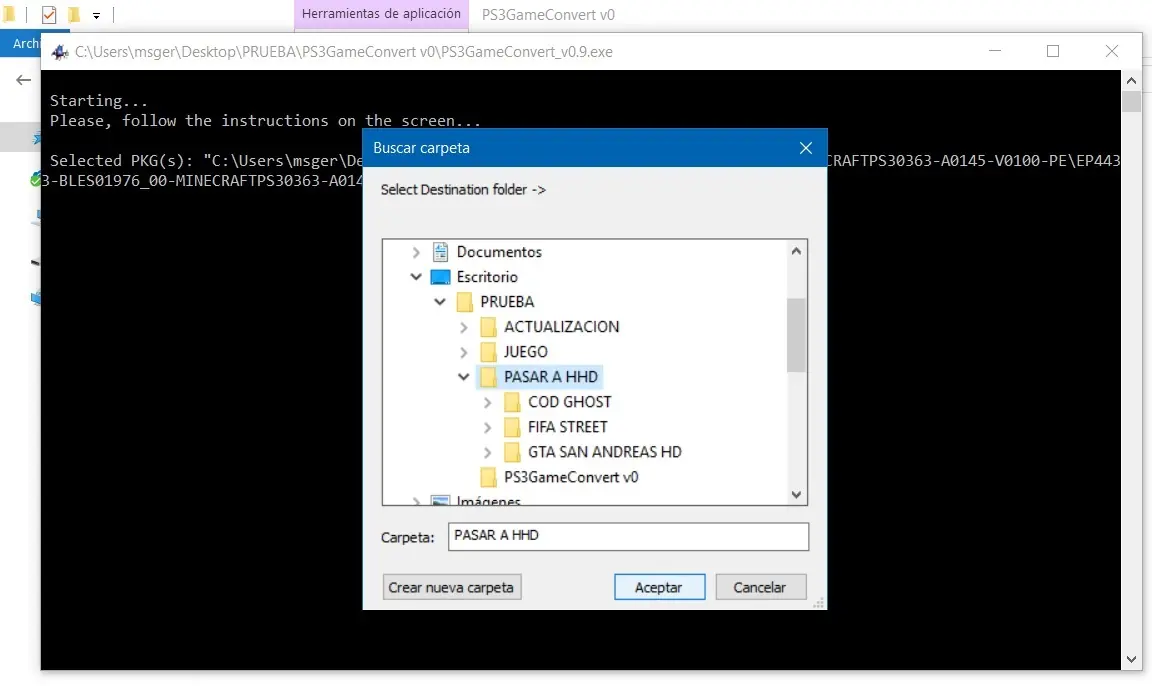Click console window scroll-up arrow

click(x=1131, y=80)
